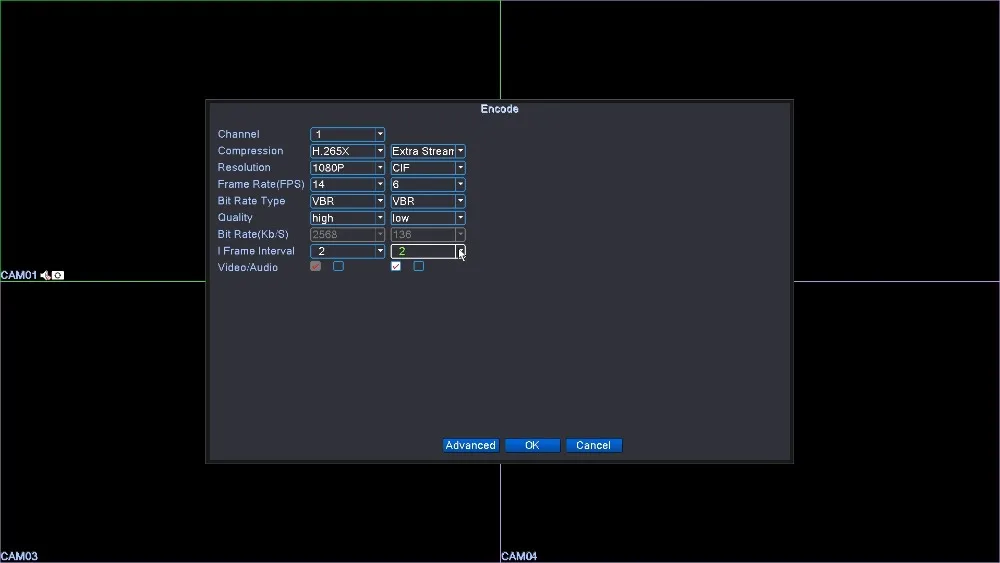Open the extra stream frame rate 6 dropdown
This screenshot has width=1000, height=563.
click(x=428, y=184)
